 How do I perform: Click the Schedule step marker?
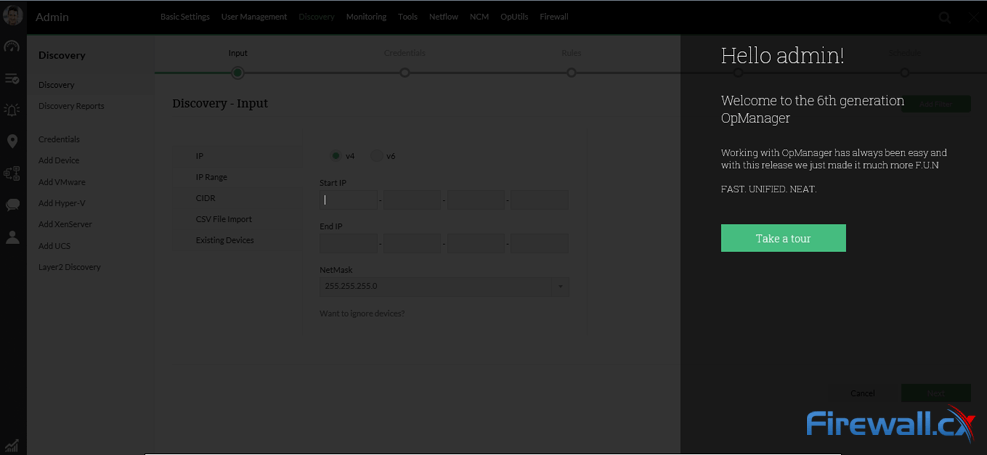905,73
